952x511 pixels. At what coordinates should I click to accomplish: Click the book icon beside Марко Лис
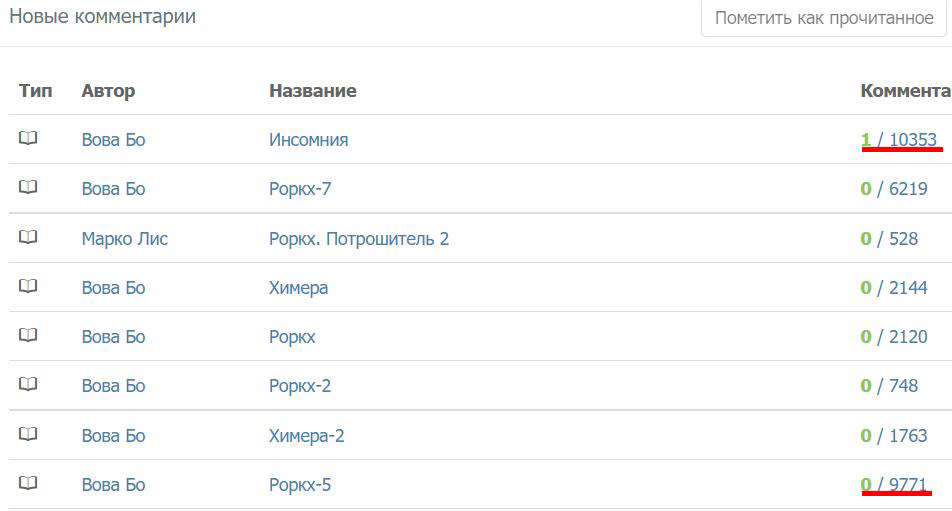[x=28, y=237]
